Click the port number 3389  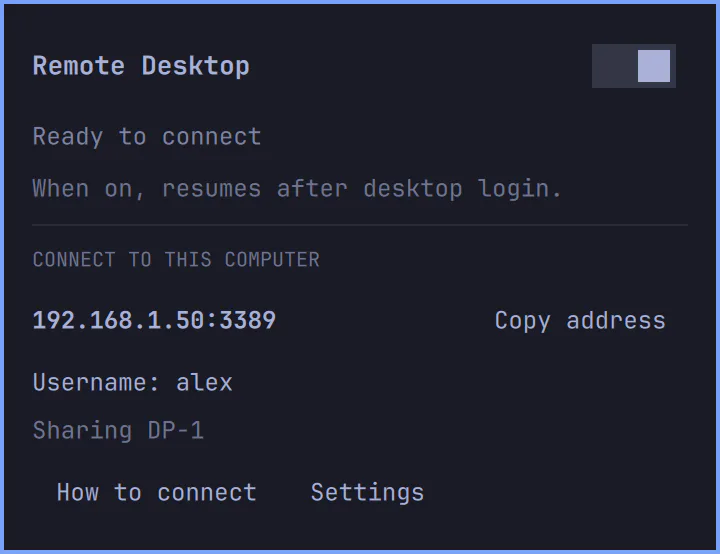[248, 320]
